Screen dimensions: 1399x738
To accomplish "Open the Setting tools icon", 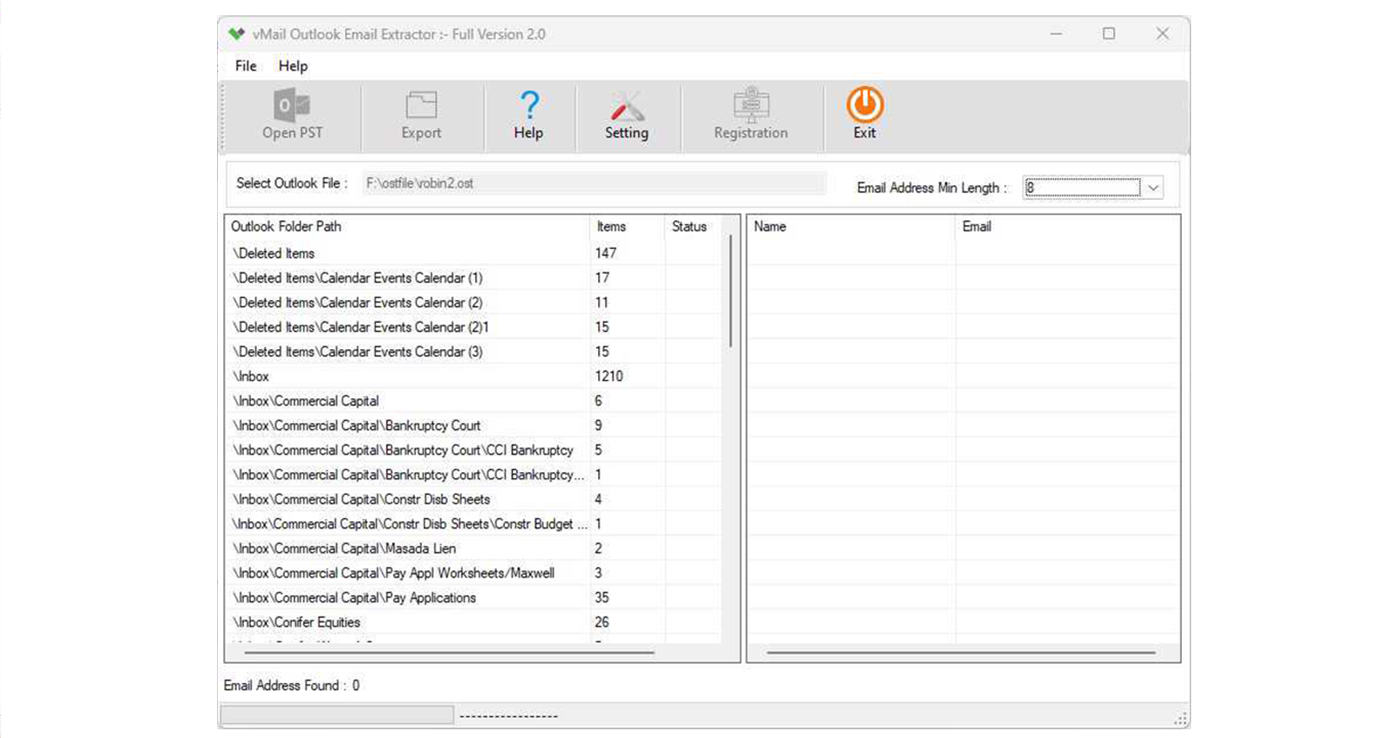I will point(626,115).
